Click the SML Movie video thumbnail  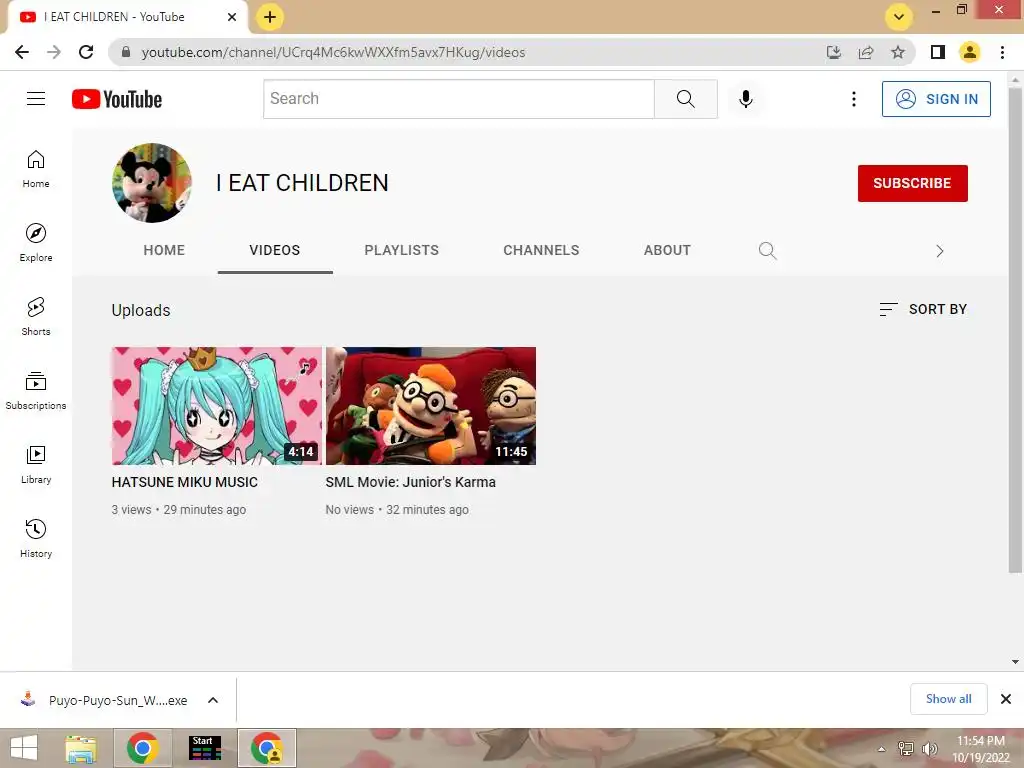(431, 406)
